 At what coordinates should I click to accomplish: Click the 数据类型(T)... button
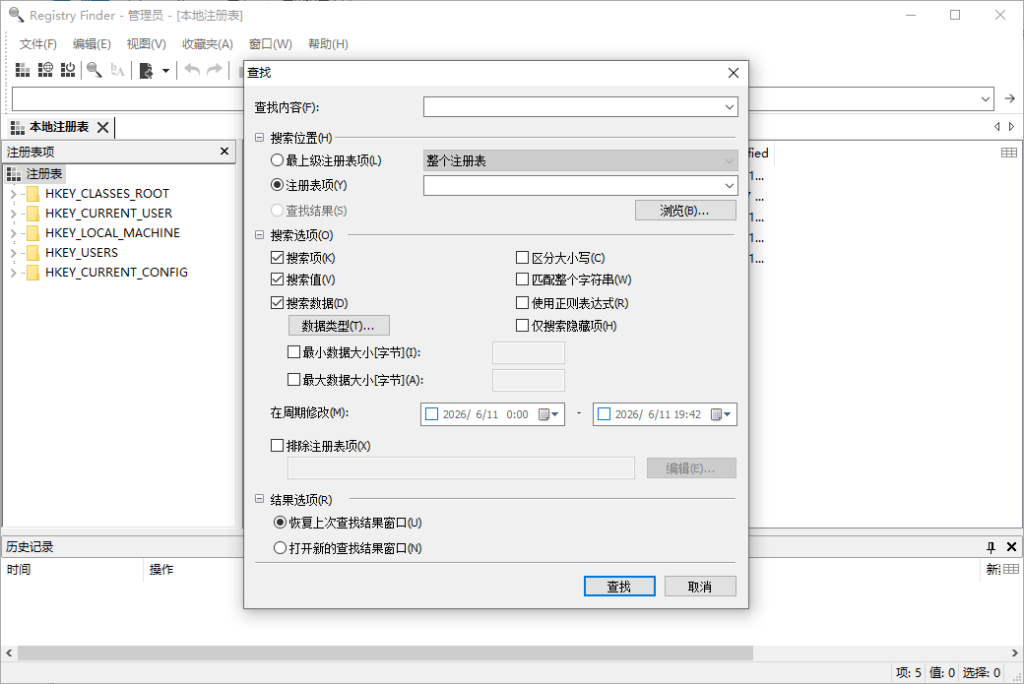point(339,325)
